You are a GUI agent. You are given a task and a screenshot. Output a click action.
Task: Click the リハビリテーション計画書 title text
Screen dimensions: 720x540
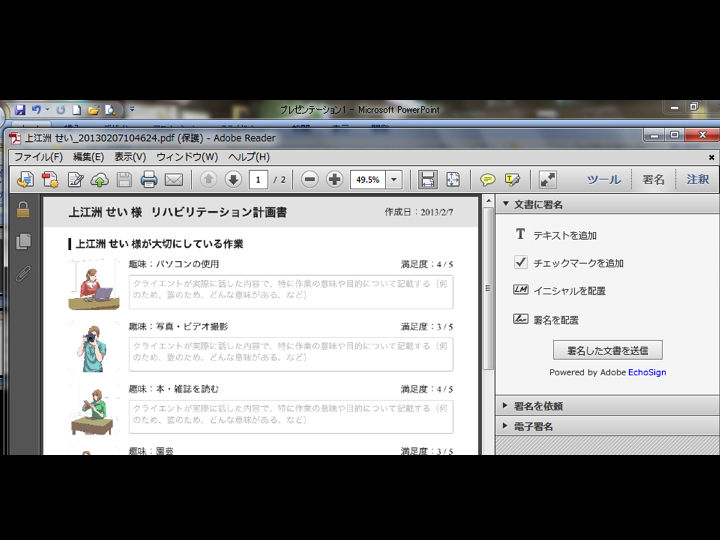tap(219, 212)
